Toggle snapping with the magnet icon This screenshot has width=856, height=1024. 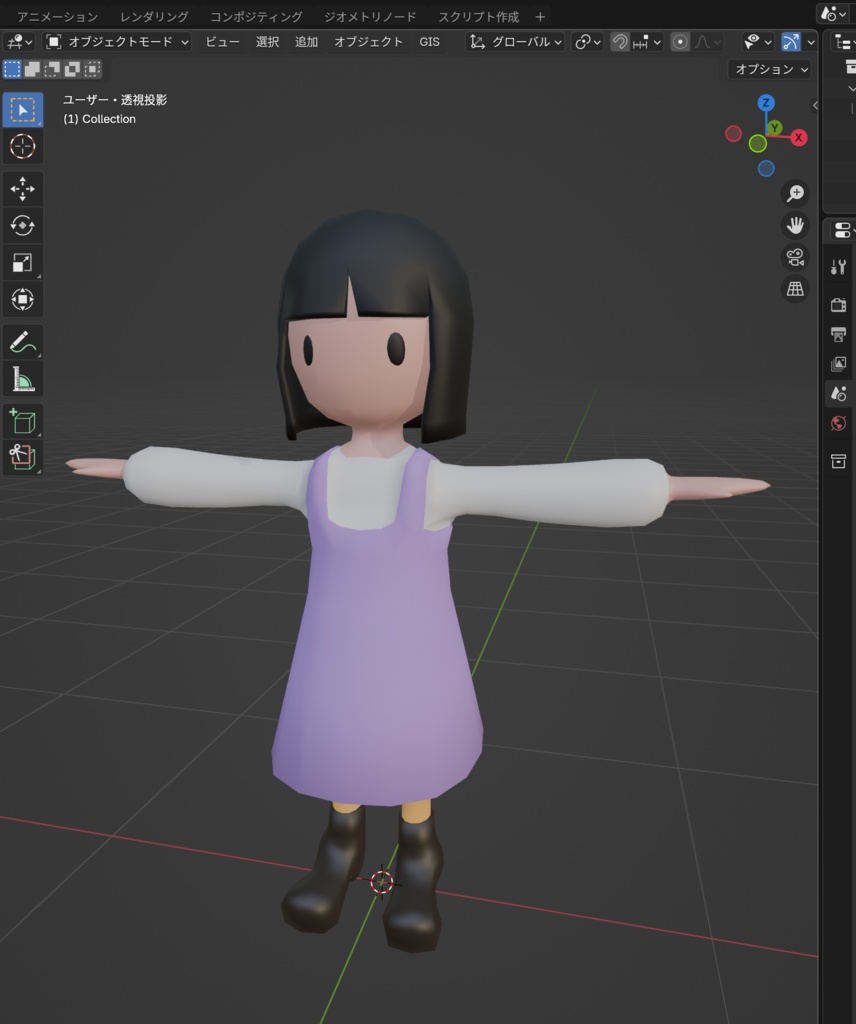pos(620,42)
